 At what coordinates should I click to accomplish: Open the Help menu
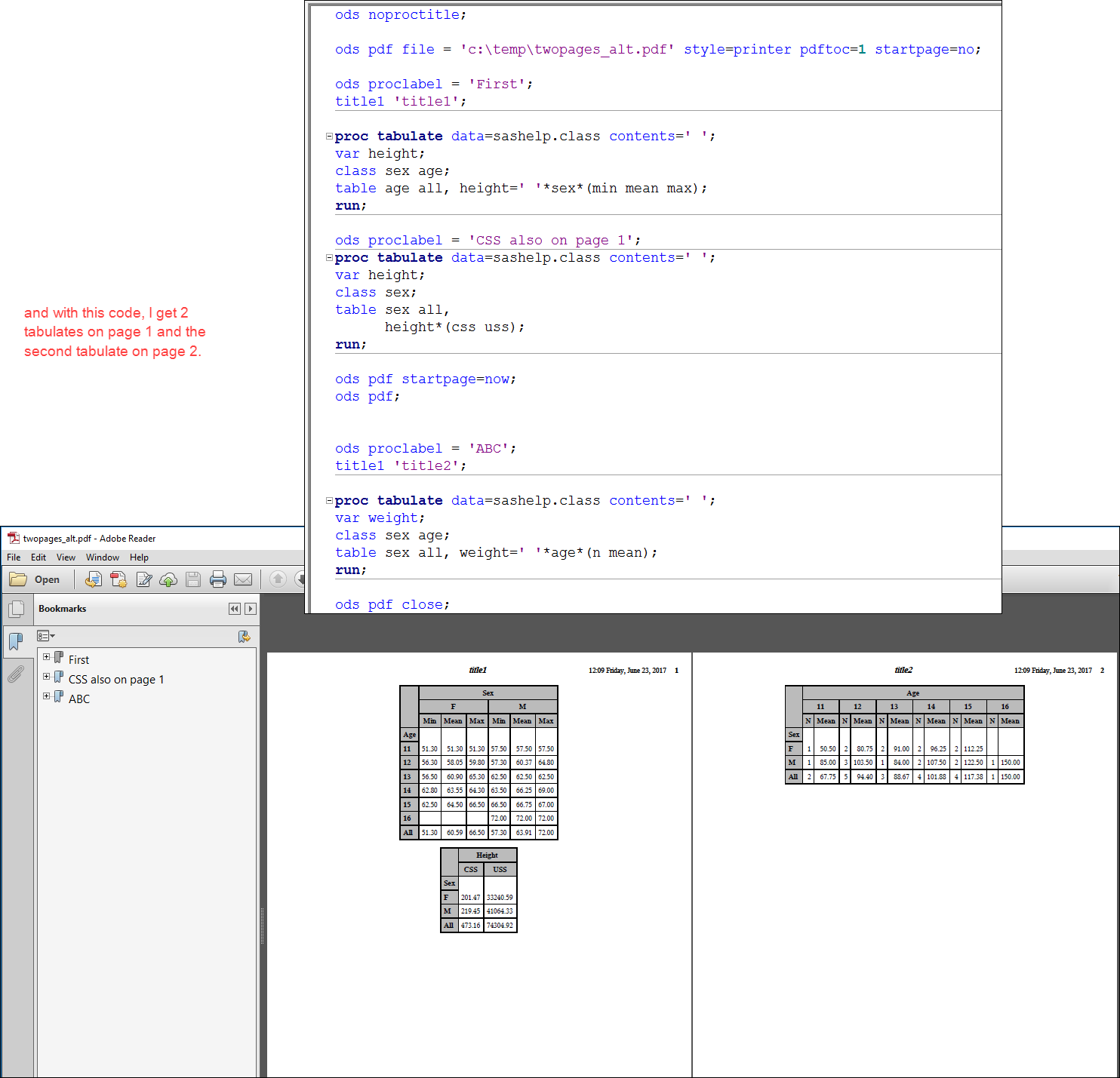click(139, 557)
